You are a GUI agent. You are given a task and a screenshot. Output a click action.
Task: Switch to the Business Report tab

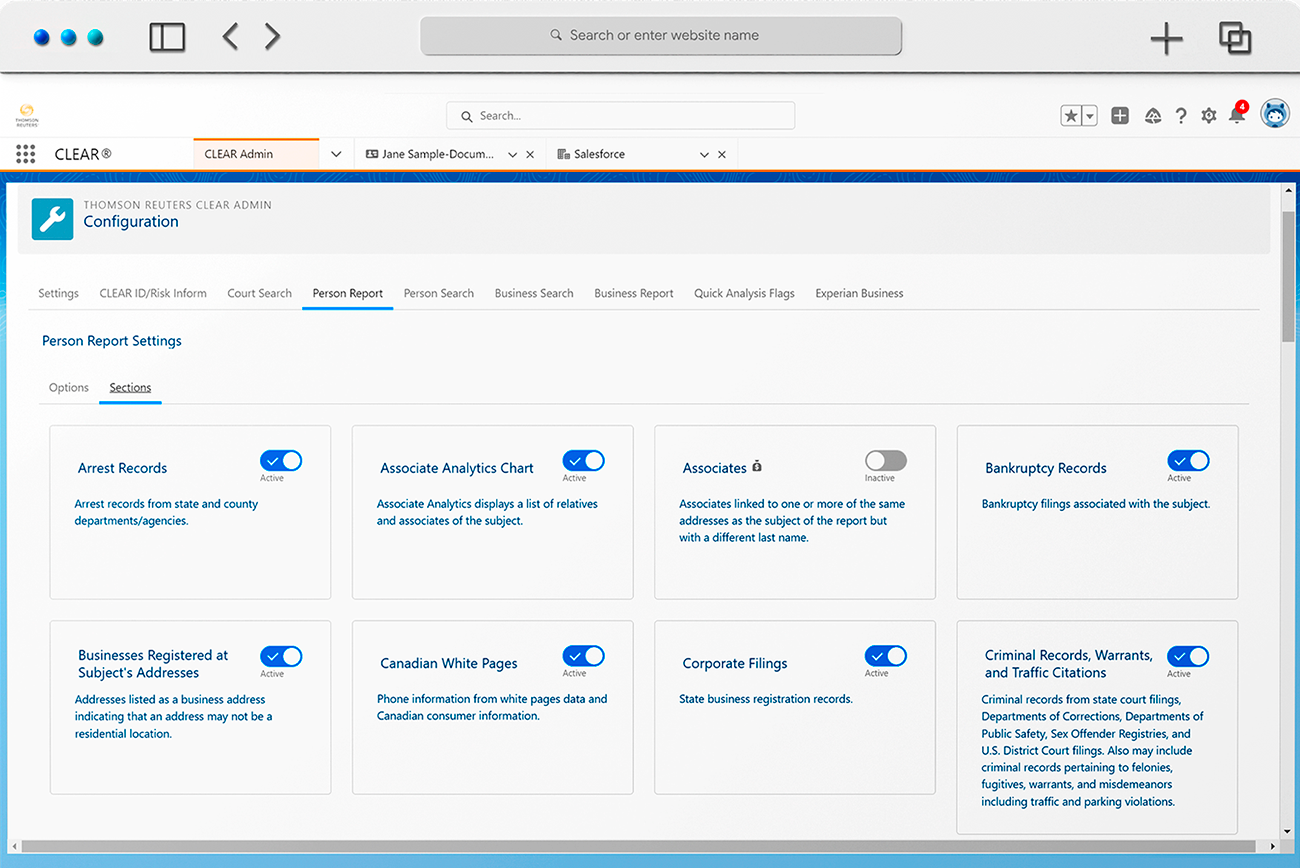(633, 293)
